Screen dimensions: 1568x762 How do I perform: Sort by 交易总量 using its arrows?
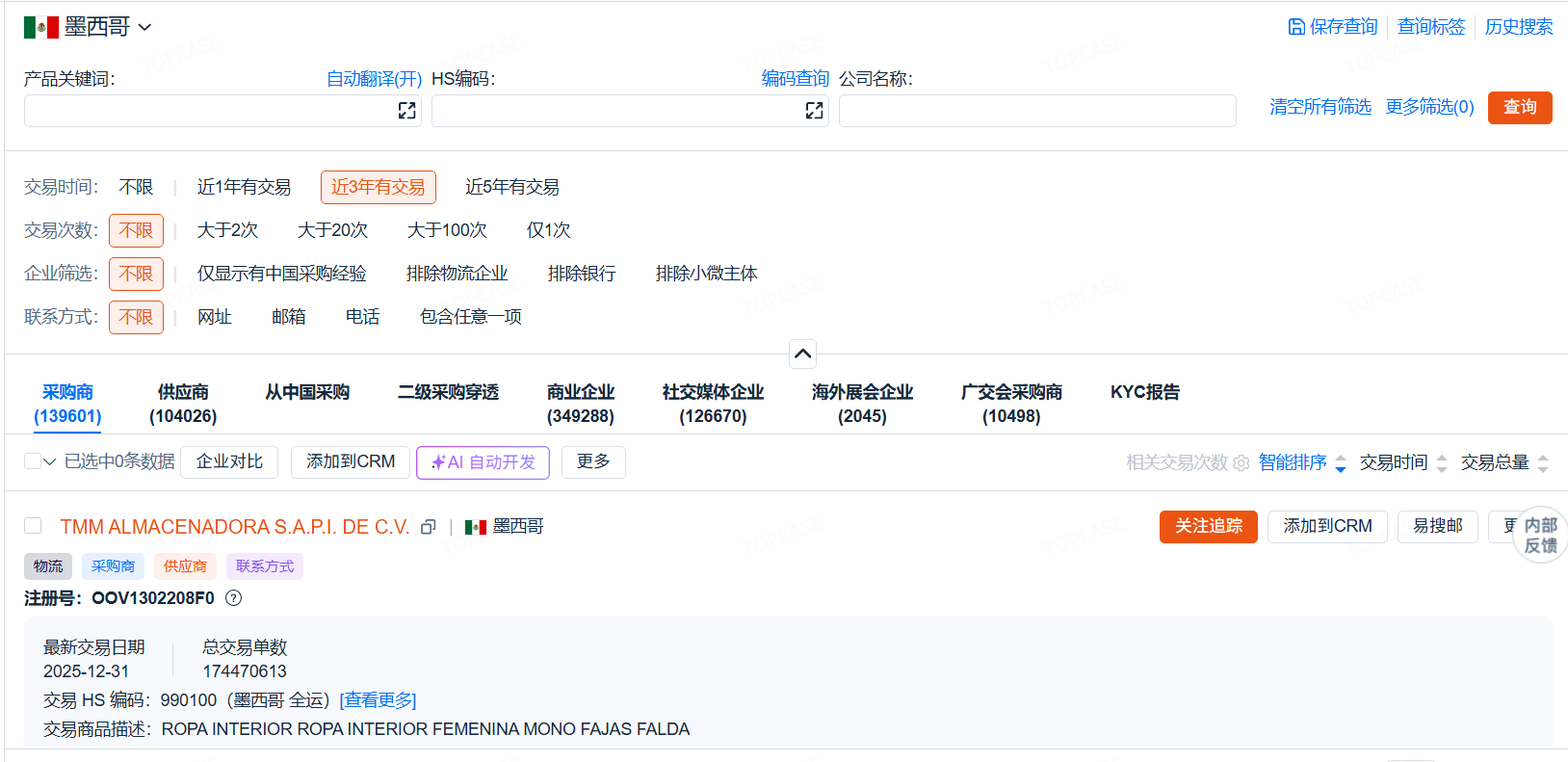(x=1543, y=463)
